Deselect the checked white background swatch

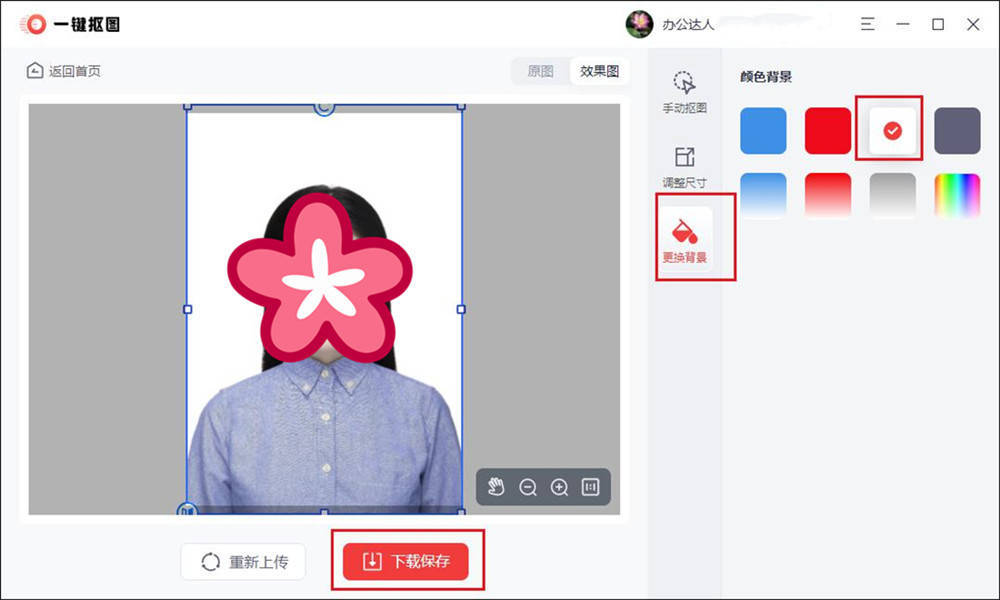point(891,130)
